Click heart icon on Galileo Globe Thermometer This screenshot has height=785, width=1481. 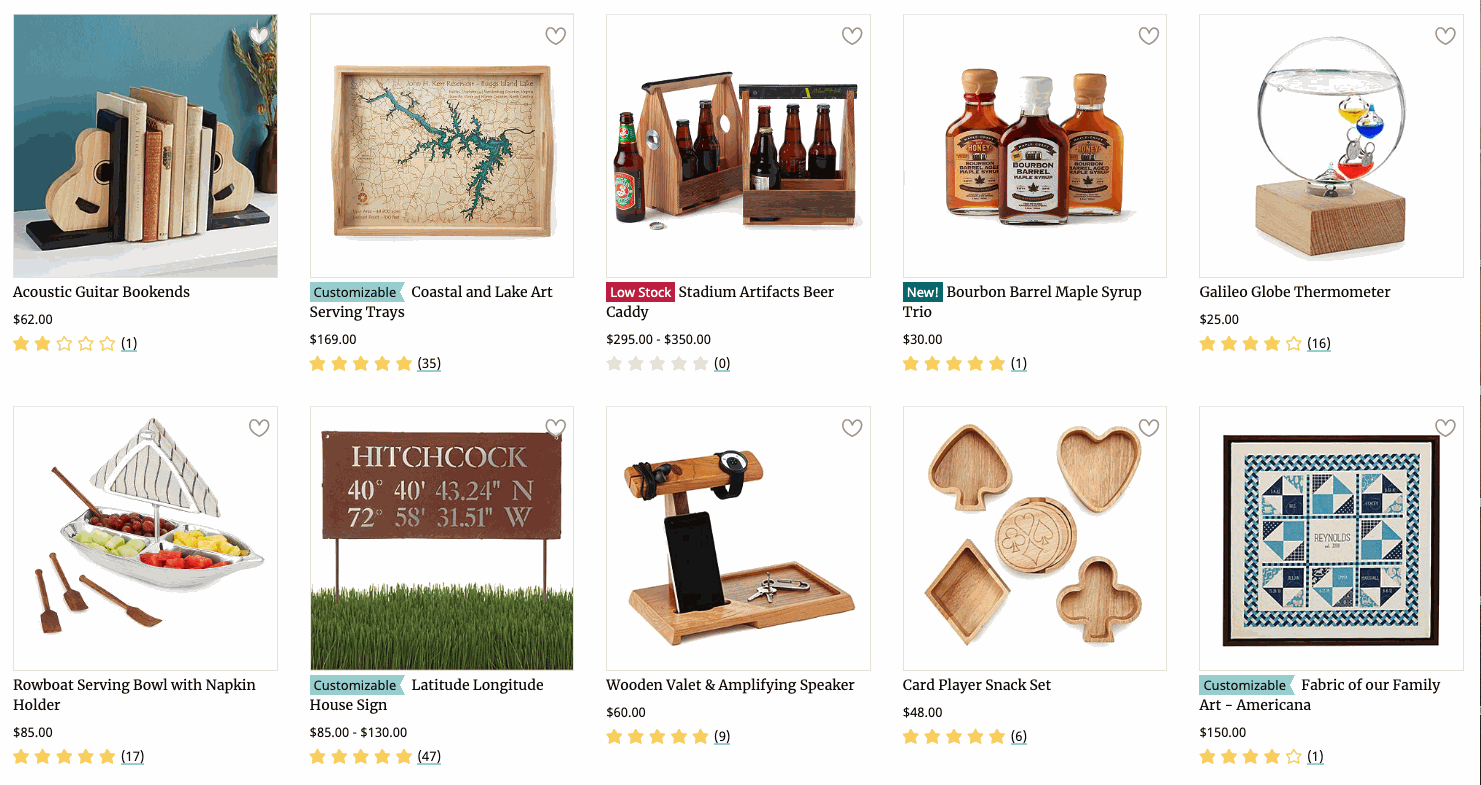1445,36
